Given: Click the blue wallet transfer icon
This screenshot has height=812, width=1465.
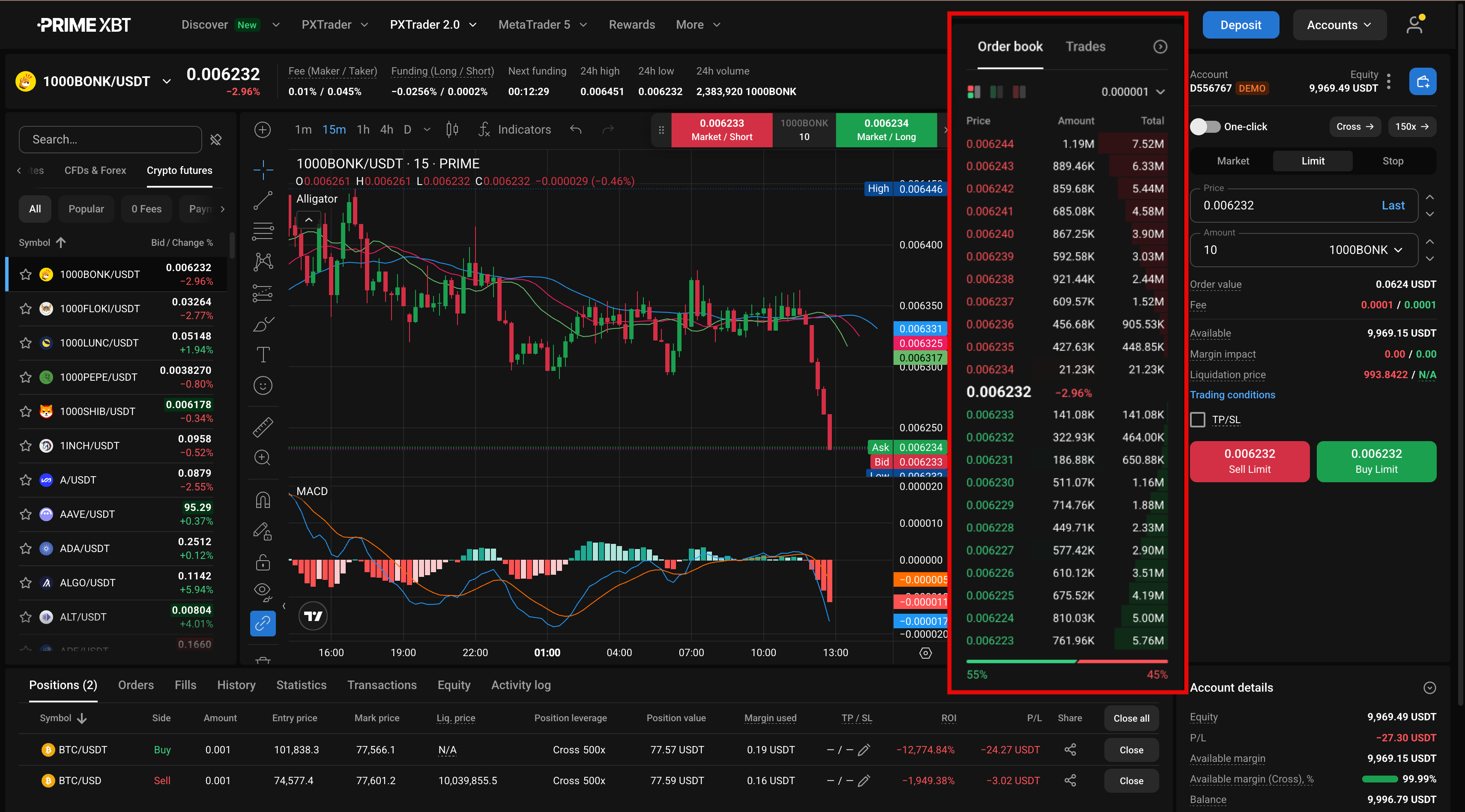Looking at the screenshot, I should pos(1422,81).
